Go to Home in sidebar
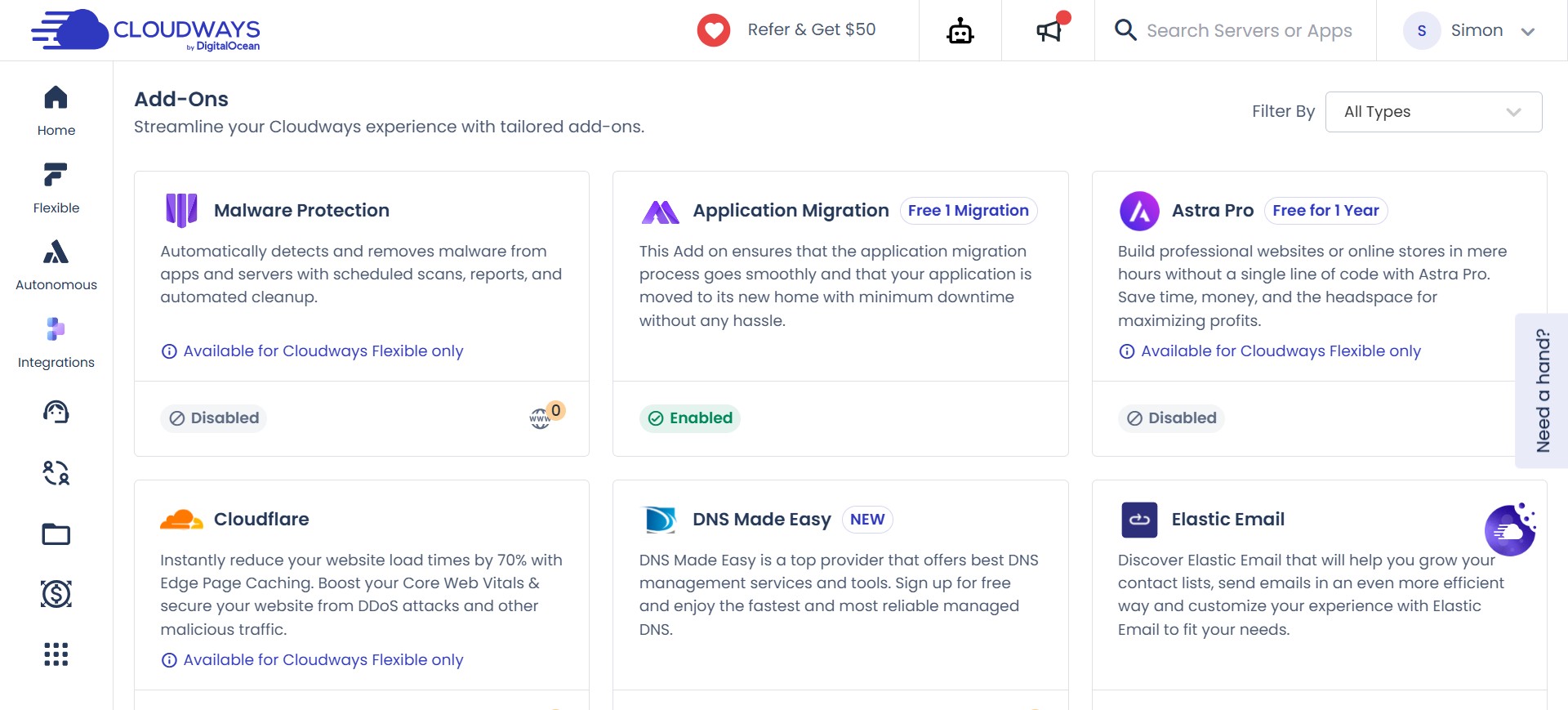This screenshot has width=1568, height=710. click(x=56, y=111)
